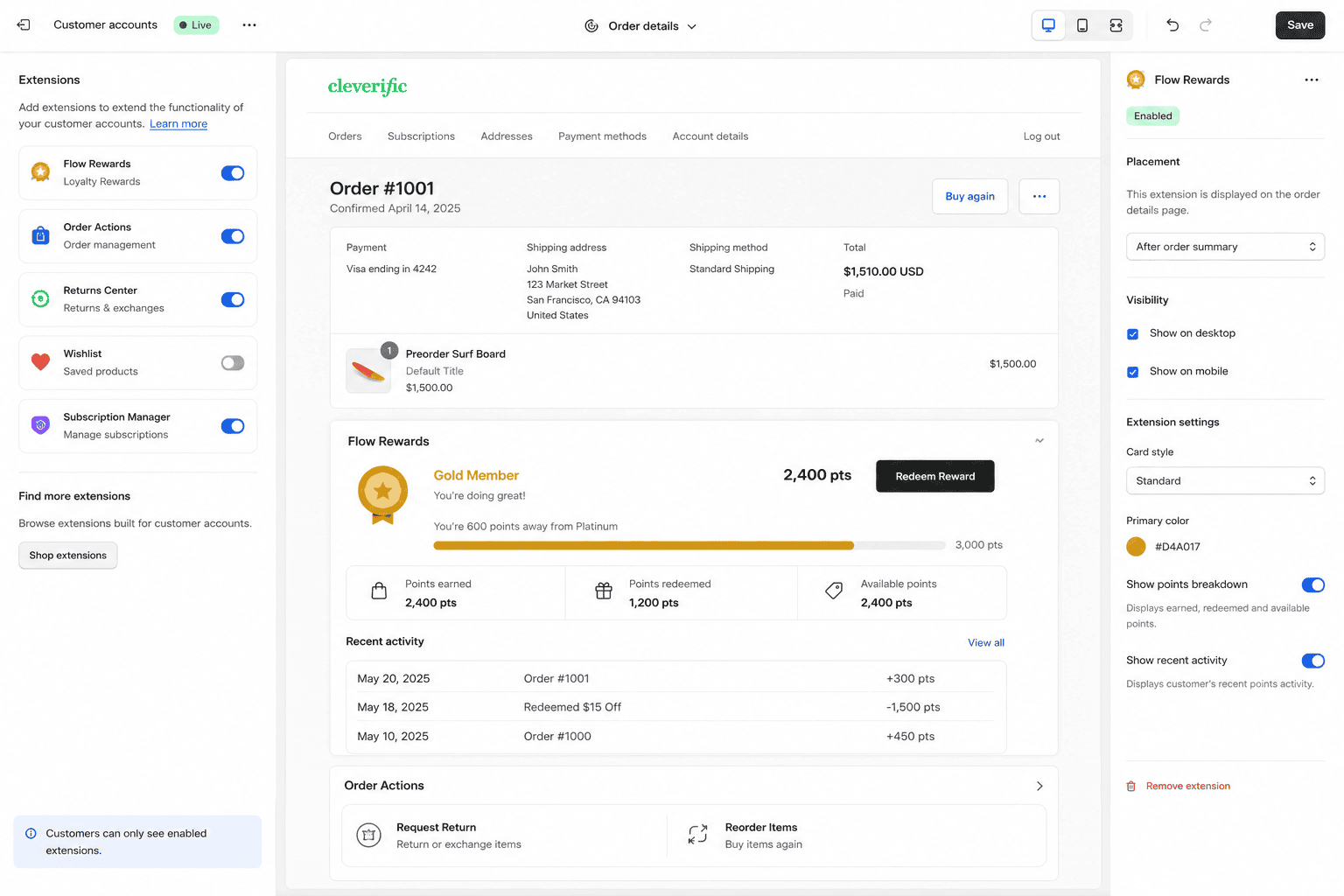The height and width of the screenshot is (896, 1344).
Task: Click the Reorder Items action card
Action: 857,836
